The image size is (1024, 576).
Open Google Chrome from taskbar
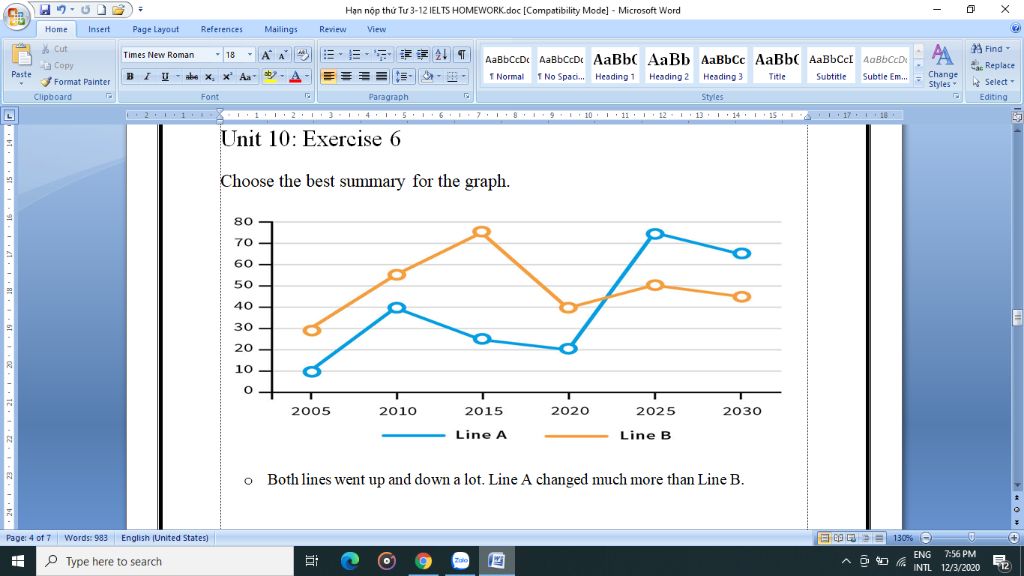click(x=423, y=561)
